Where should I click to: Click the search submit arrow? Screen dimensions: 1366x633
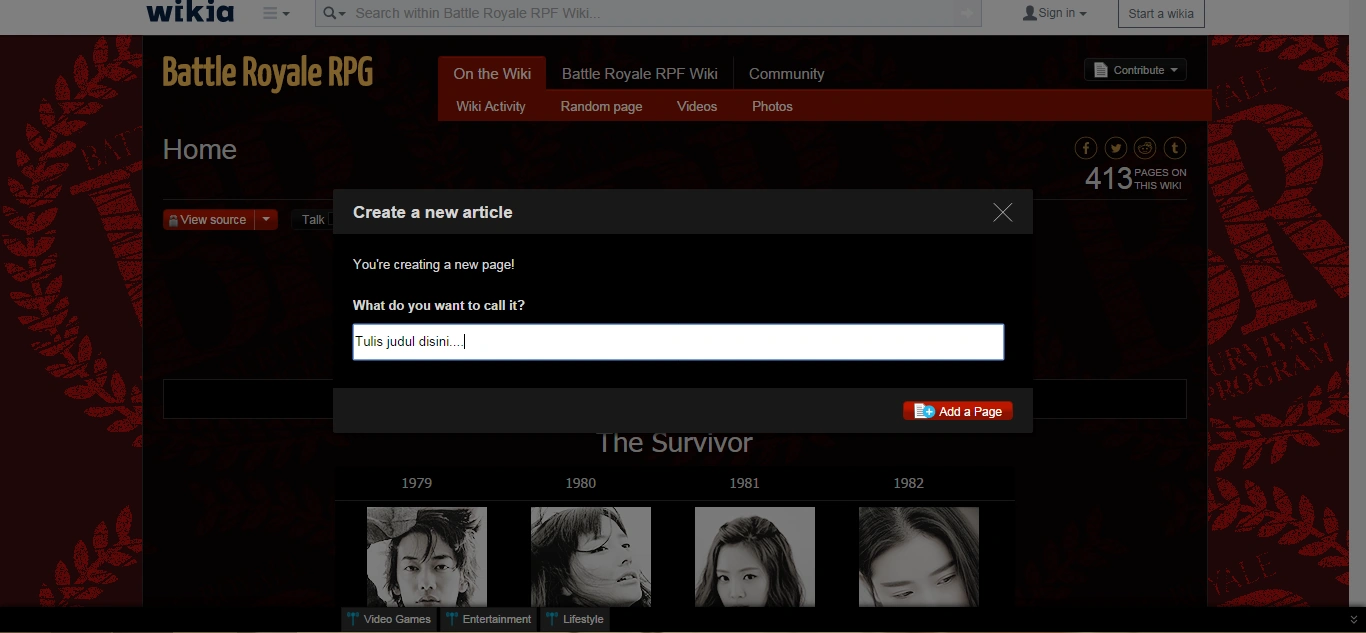coord(967,13)
